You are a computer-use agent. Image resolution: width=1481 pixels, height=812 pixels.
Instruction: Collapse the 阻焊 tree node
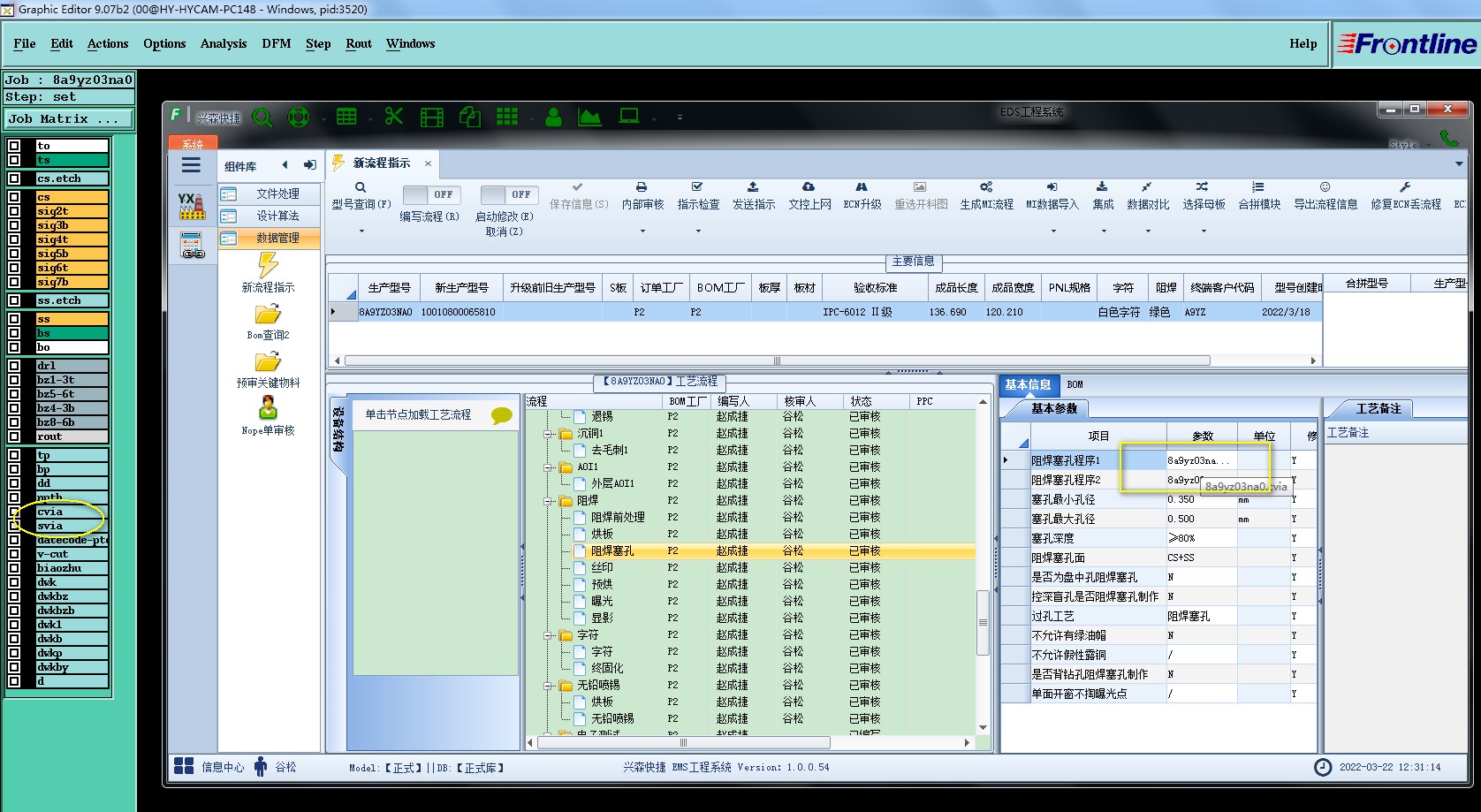[x=549, y=501]
